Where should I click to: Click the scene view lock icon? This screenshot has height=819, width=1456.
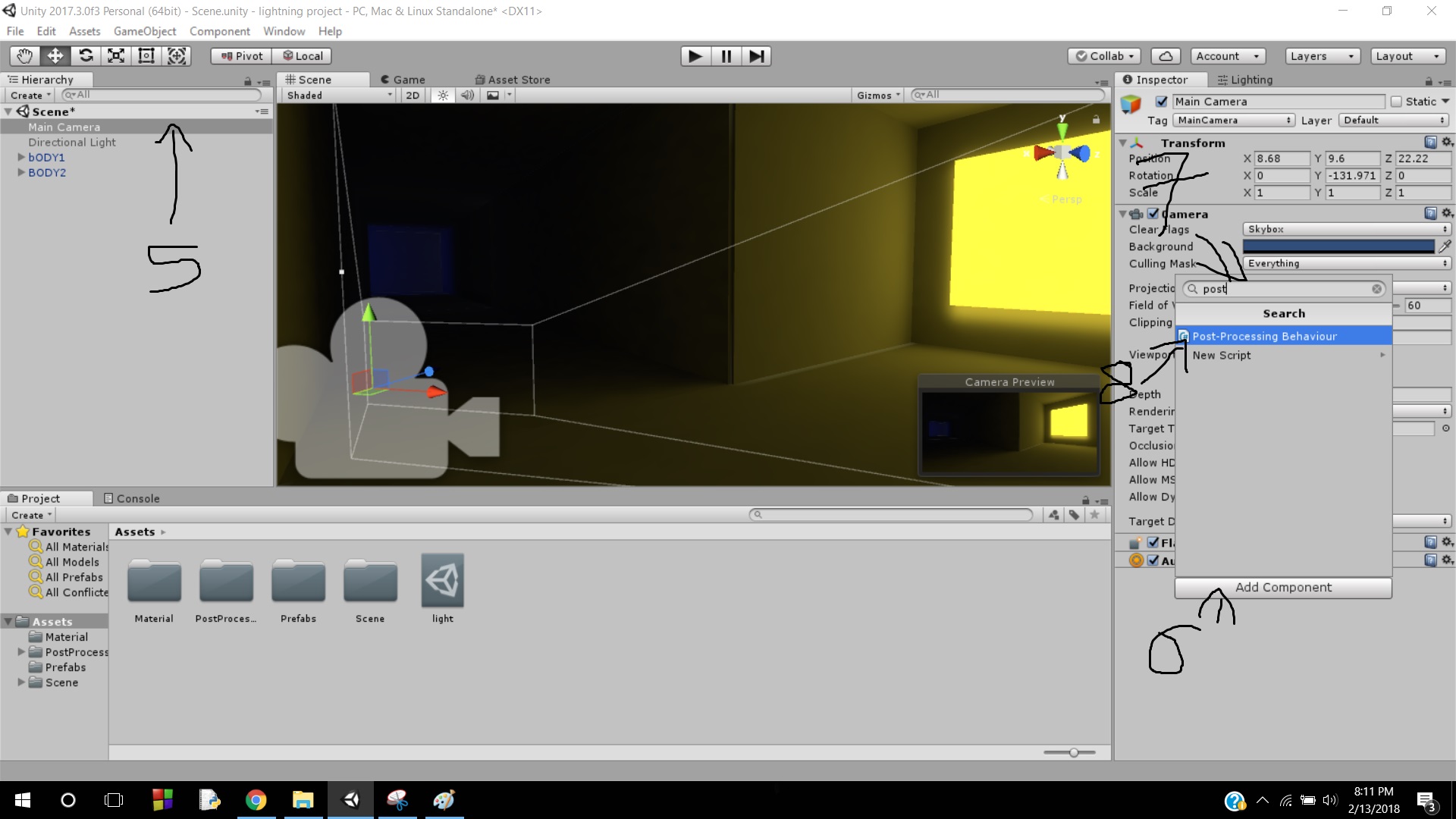click(x=1095, y=120)
